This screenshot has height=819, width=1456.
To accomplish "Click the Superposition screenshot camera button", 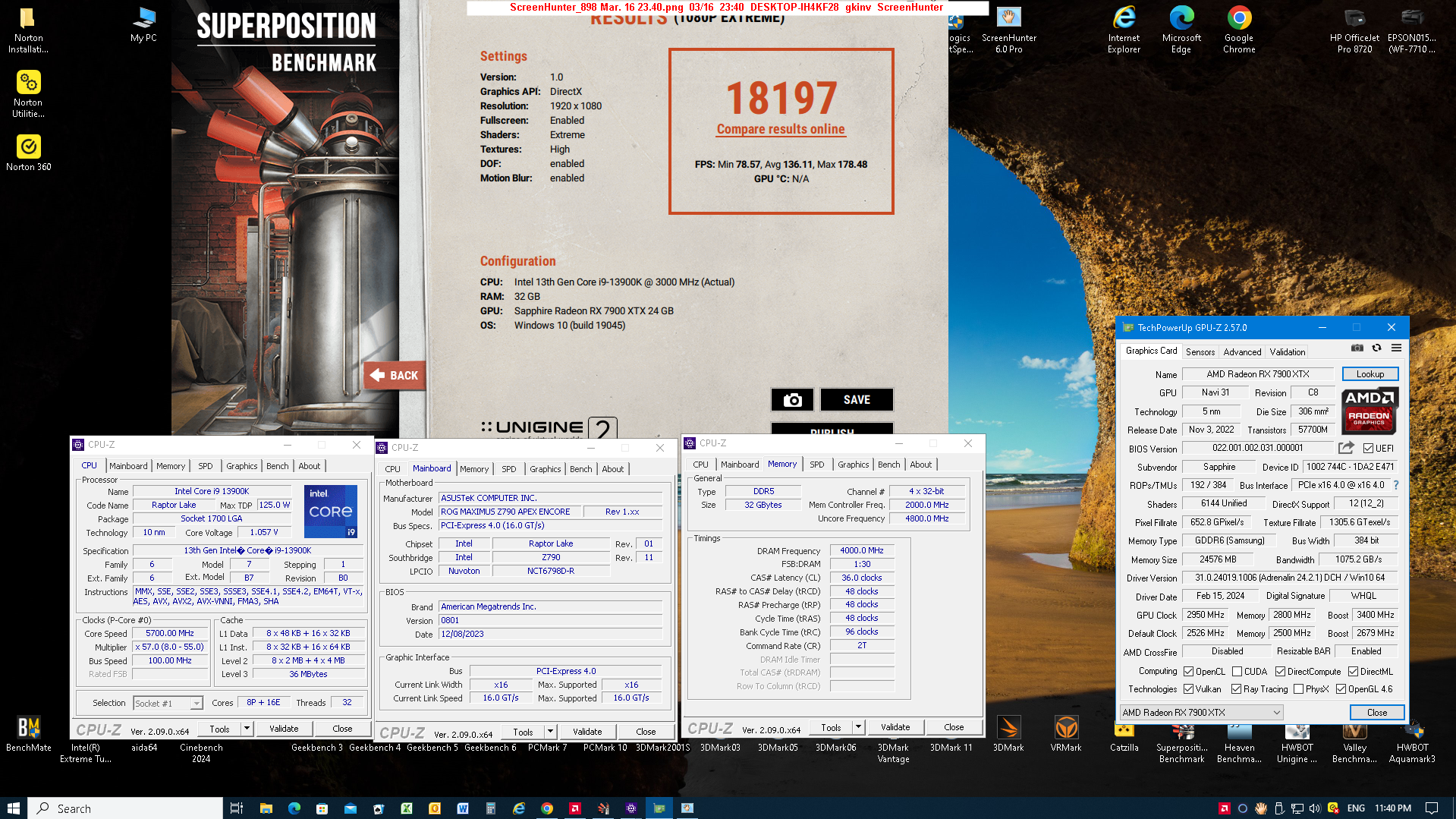I will [x=792, y=400].
